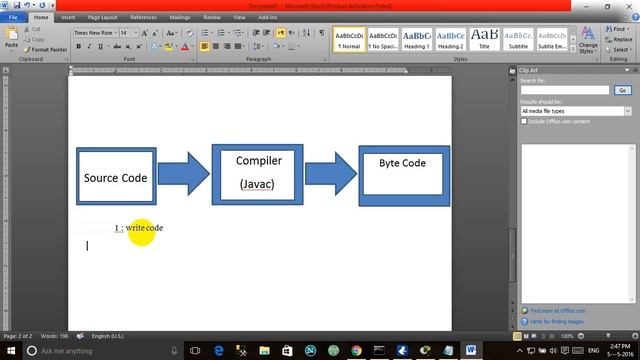Click the Shrink Font button

pyautogui.click(x=155, y=33)
